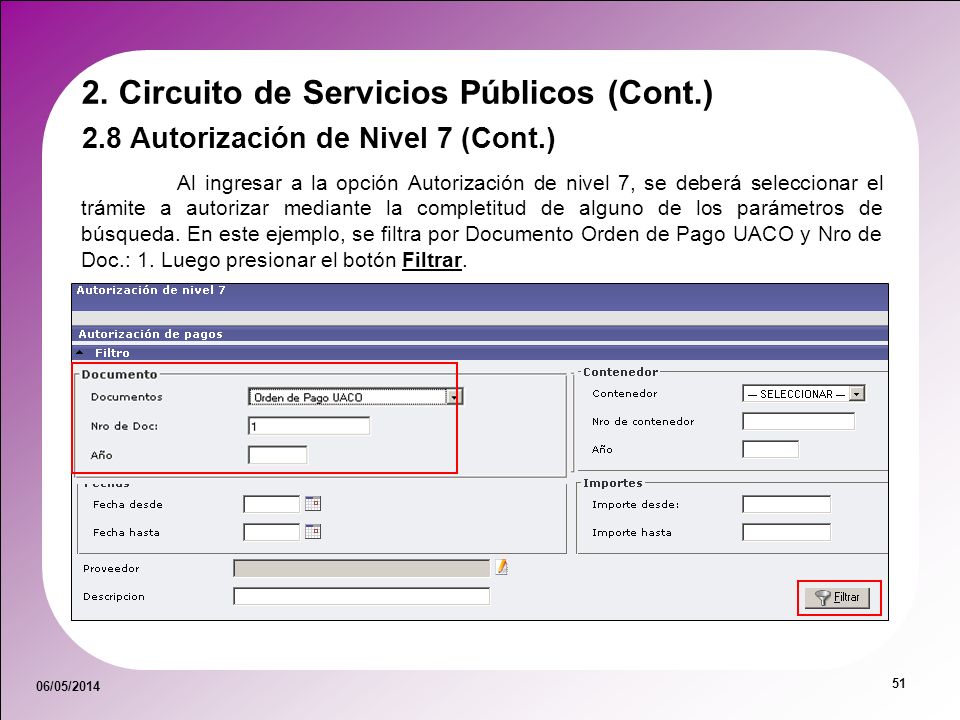Click the Autorización de pagos header
Image resolution: width=960 pixels, height=720 pixels.
pyautogui.click(x=150, y=334)
